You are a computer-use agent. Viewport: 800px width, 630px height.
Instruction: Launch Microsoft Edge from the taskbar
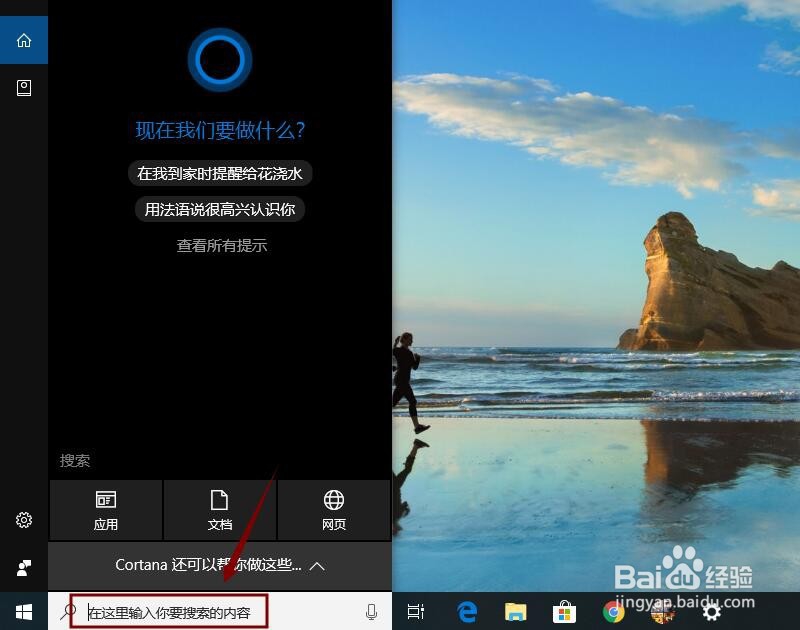pyautogui.click(x=467, y=611)
